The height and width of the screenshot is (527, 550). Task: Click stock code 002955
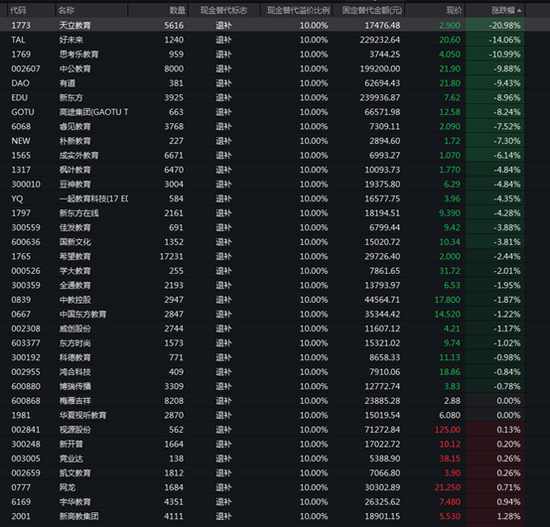pos(26,372)
